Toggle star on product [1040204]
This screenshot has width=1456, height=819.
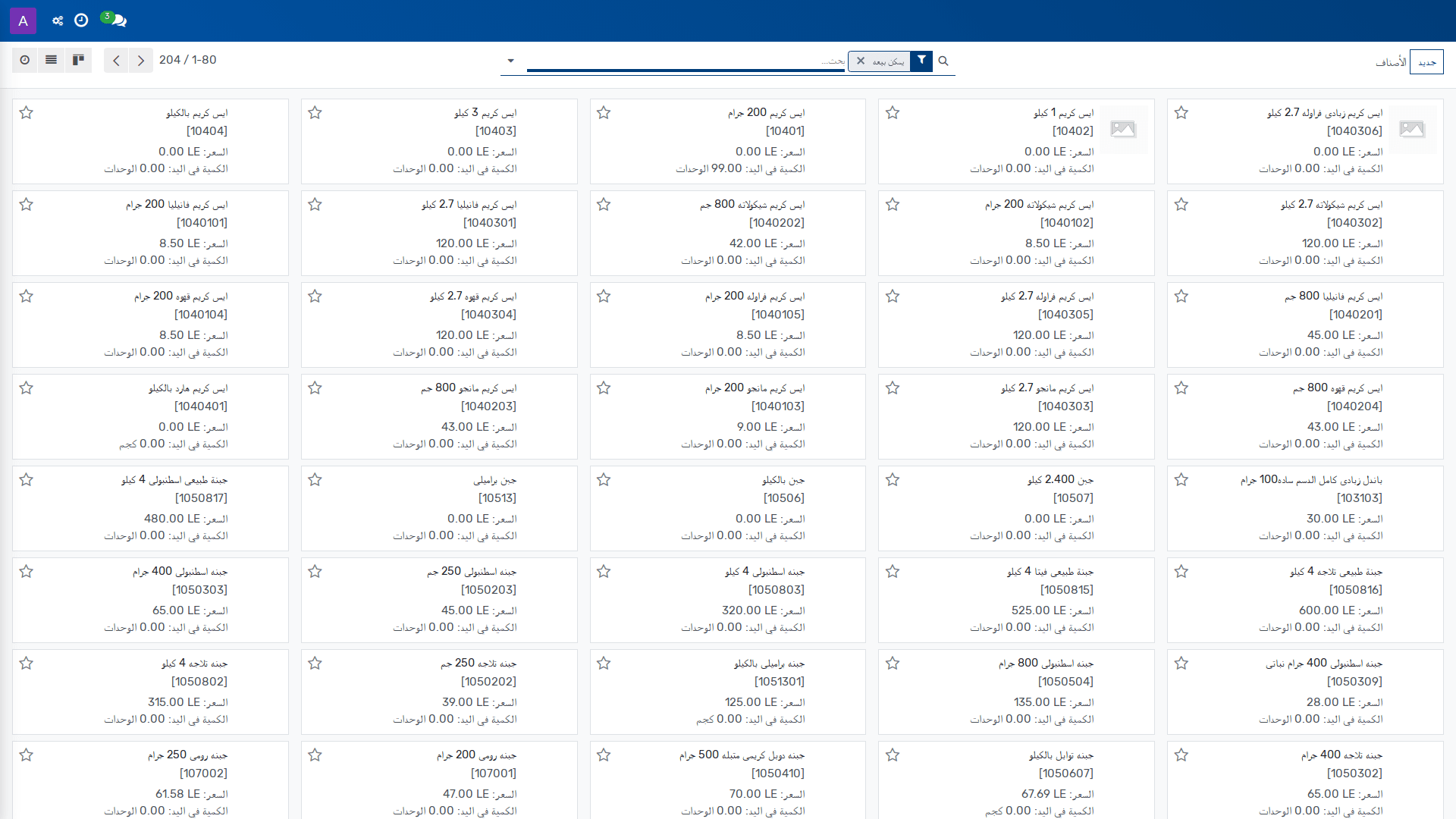1181,388
